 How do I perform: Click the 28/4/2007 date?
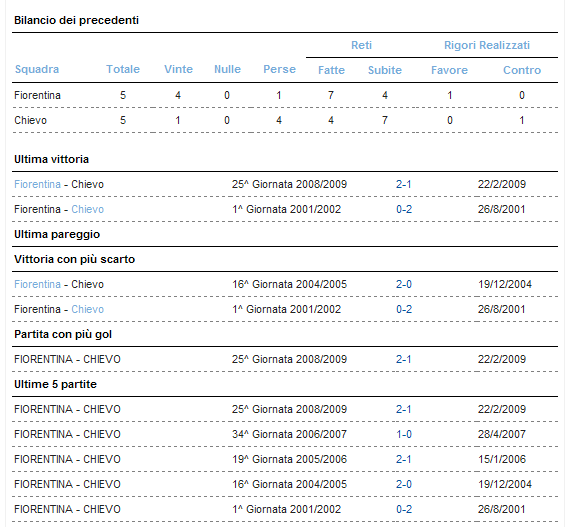(502, 434)
